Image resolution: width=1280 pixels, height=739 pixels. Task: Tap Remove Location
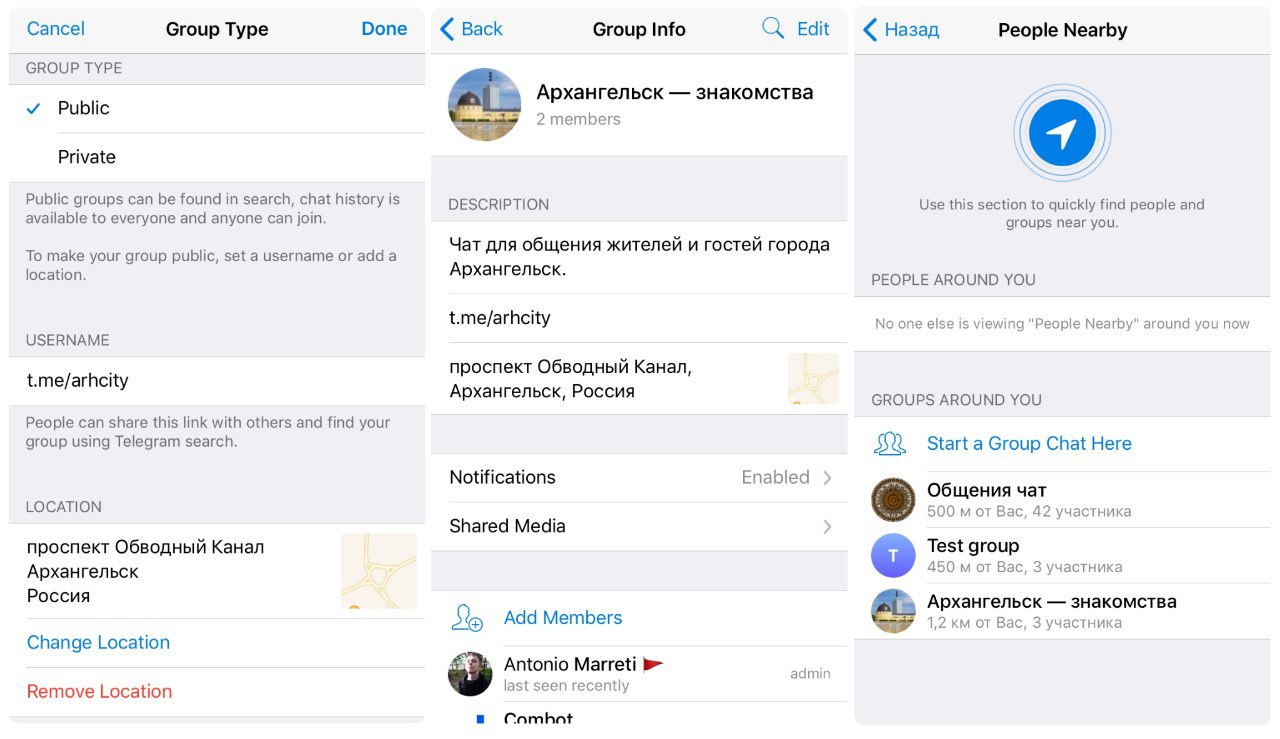click(x=99, y=692)
